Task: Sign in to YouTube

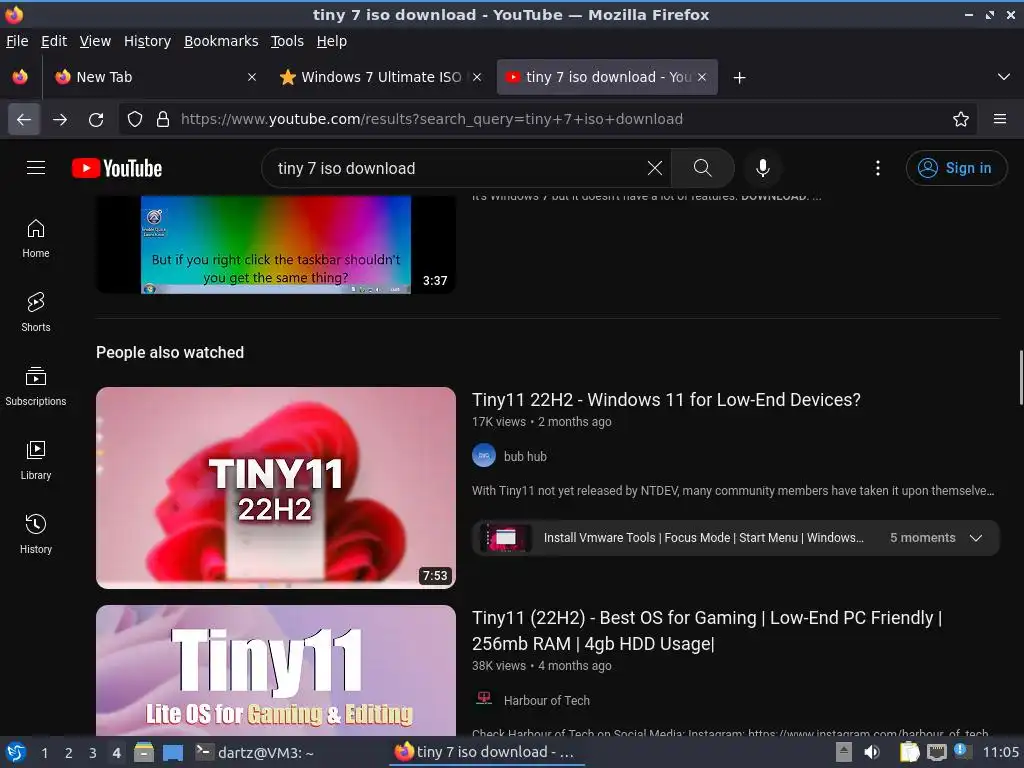Action: pyautogui.click(x=956, y=168)
